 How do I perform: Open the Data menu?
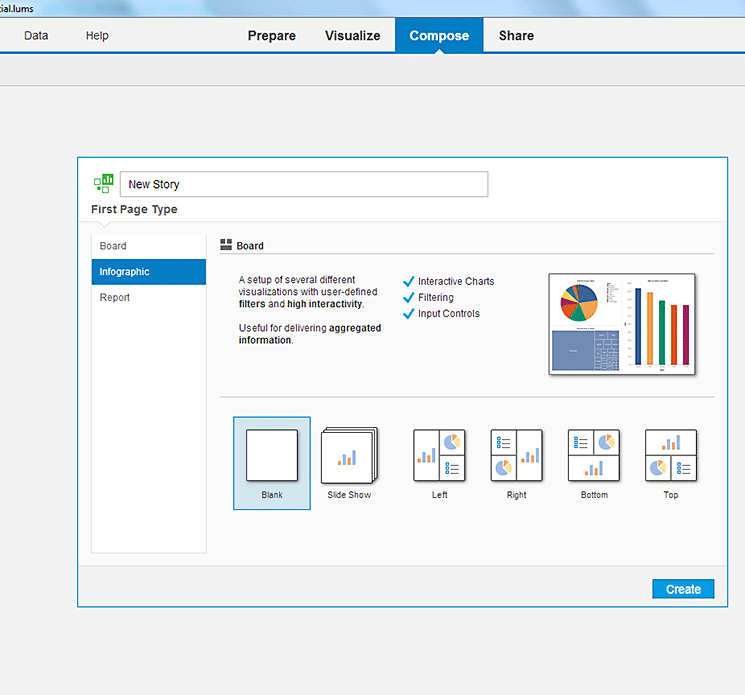(x=36, y=36)
